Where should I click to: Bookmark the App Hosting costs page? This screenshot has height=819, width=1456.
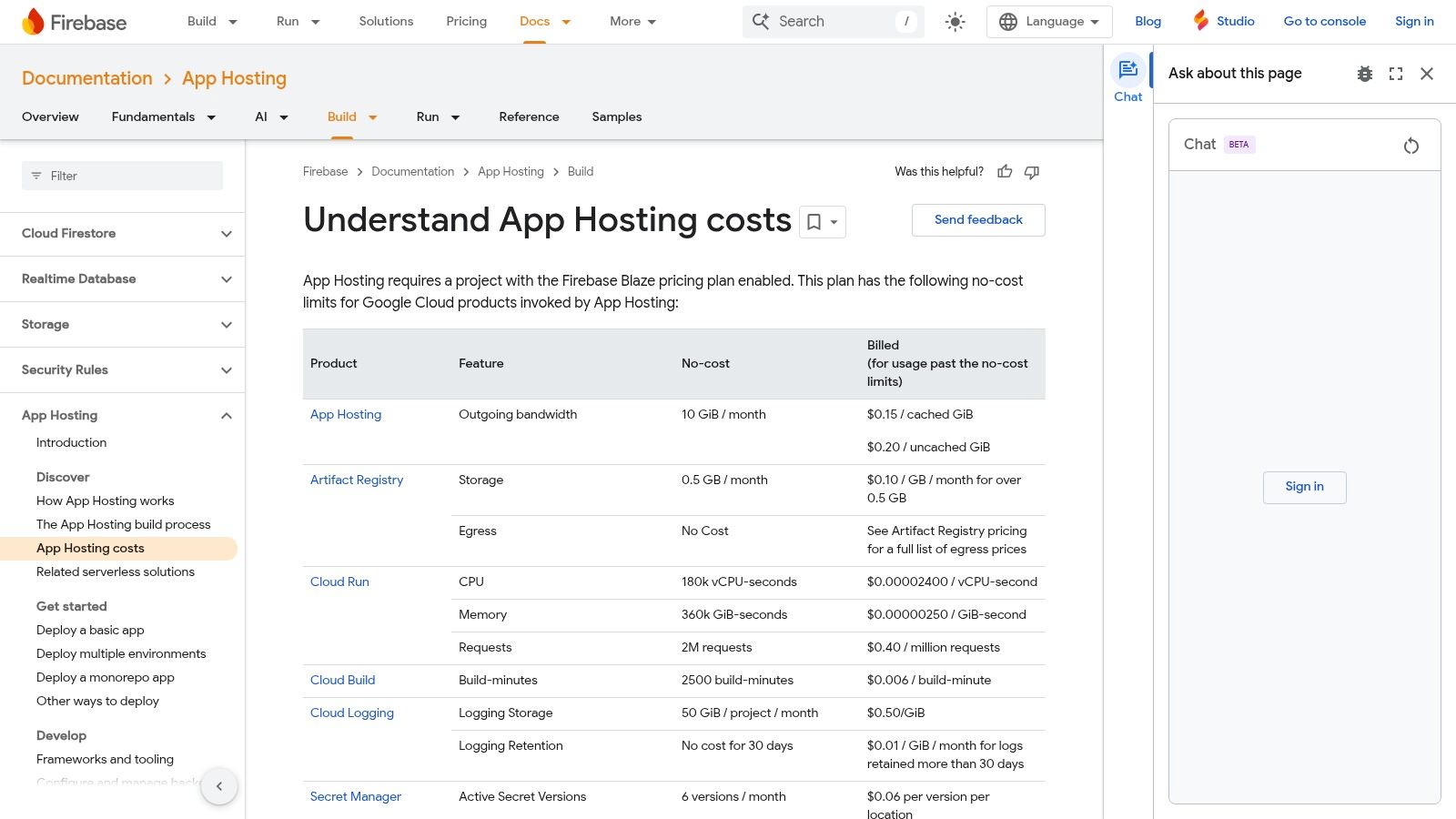click(814, 221)
